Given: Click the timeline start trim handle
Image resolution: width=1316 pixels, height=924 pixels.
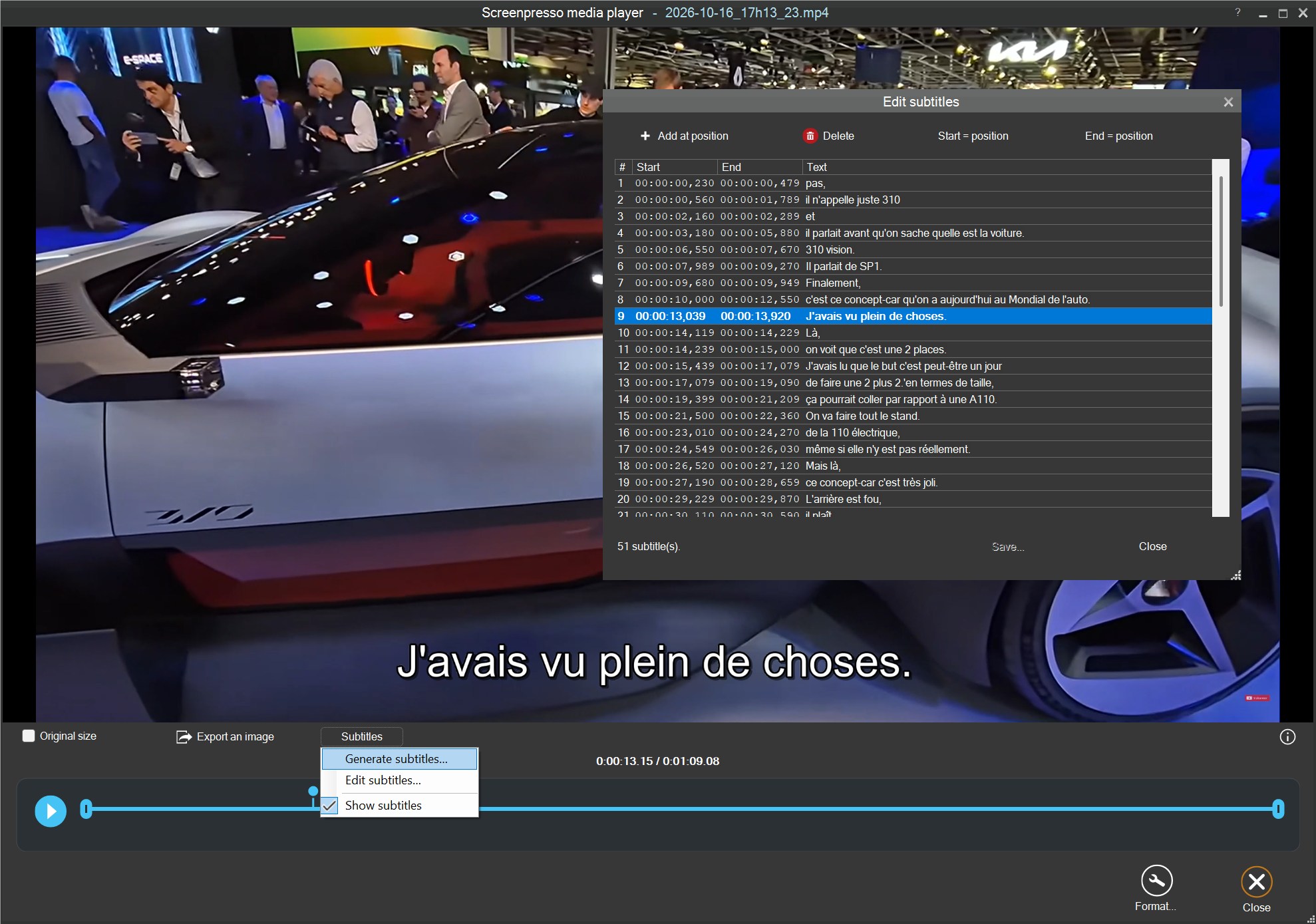Looking at the screenshot, I should click(x=86, y=810).
